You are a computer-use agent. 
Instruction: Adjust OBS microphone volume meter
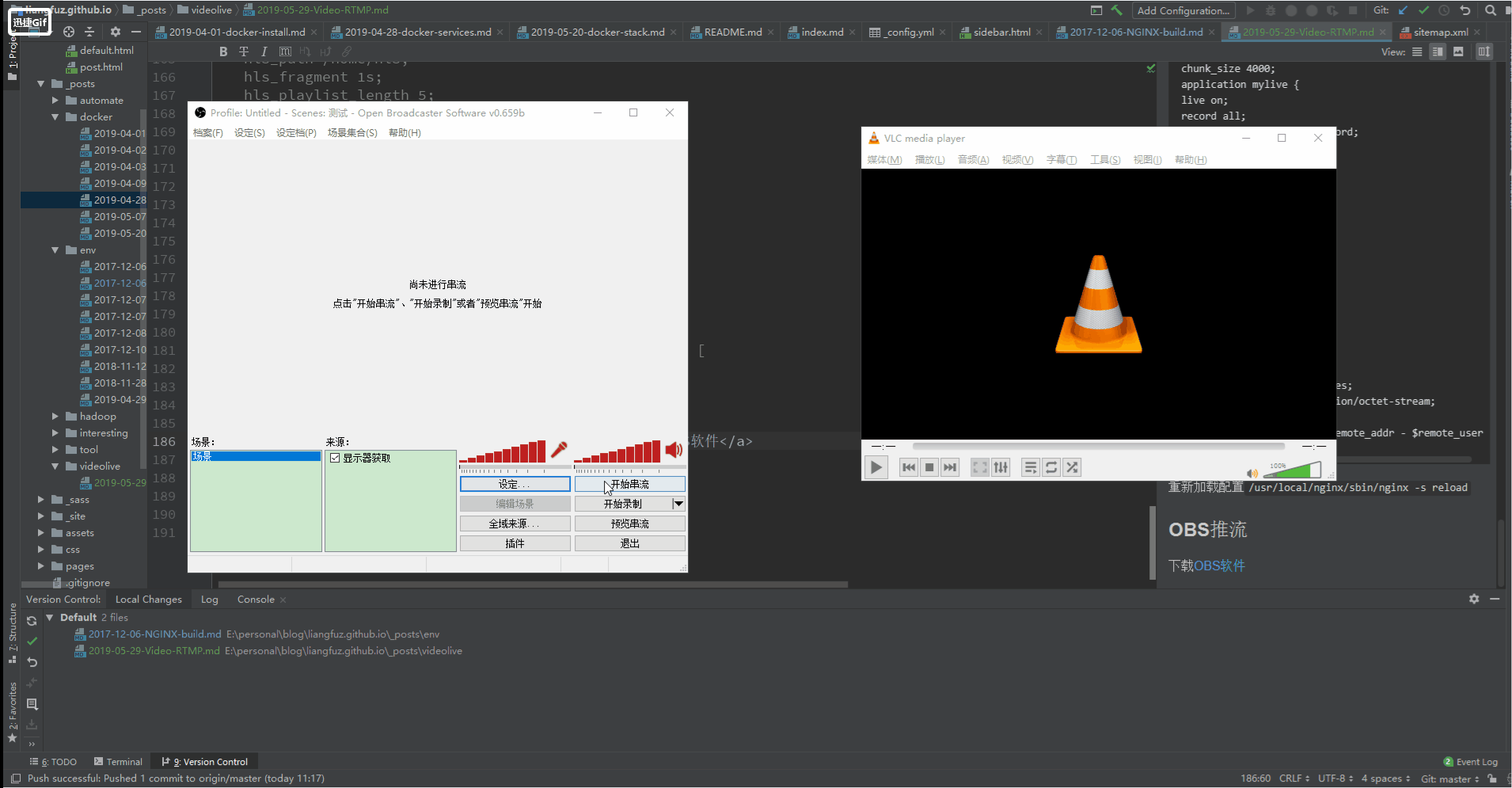(x=502, y=451)
